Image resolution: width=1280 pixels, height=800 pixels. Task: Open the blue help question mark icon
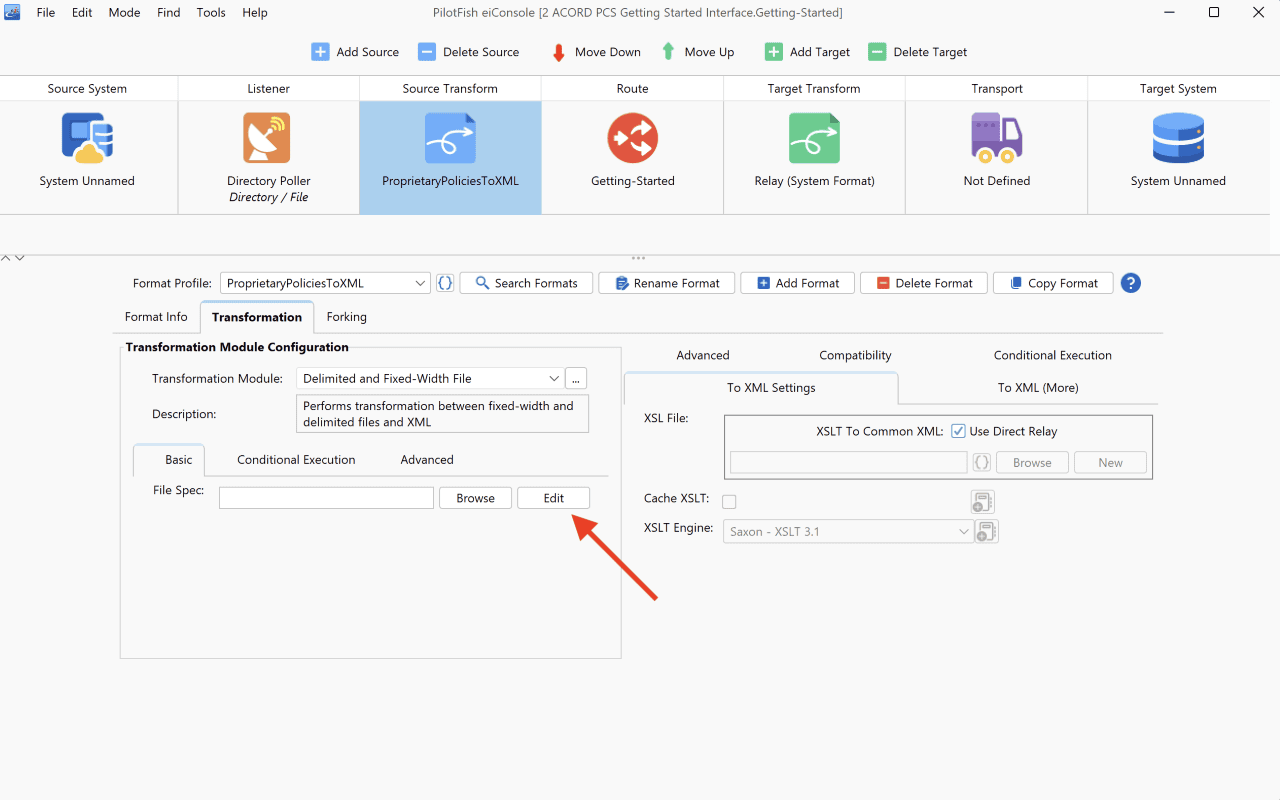click(1131, 283)
